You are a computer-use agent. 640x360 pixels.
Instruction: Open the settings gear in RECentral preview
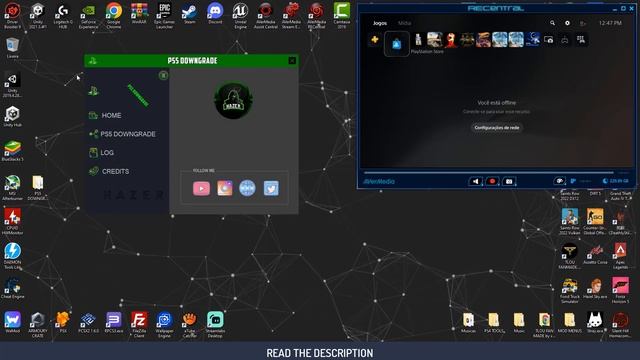tap(567, 23)
